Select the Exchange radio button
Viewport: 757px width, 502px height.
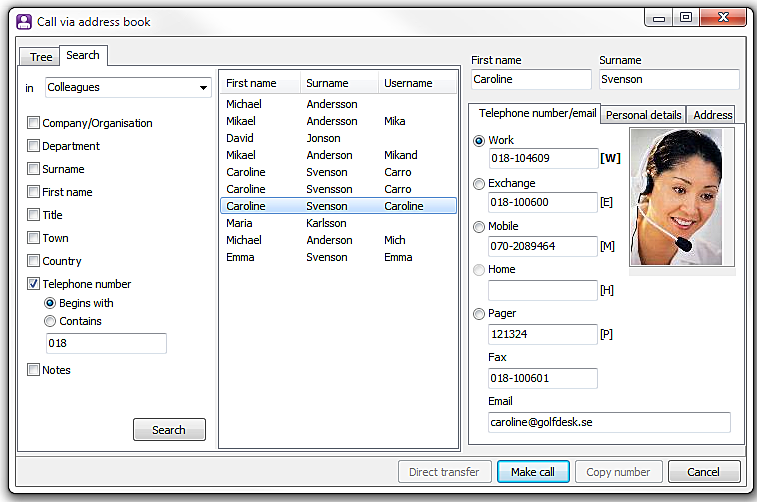coord(479,184)
